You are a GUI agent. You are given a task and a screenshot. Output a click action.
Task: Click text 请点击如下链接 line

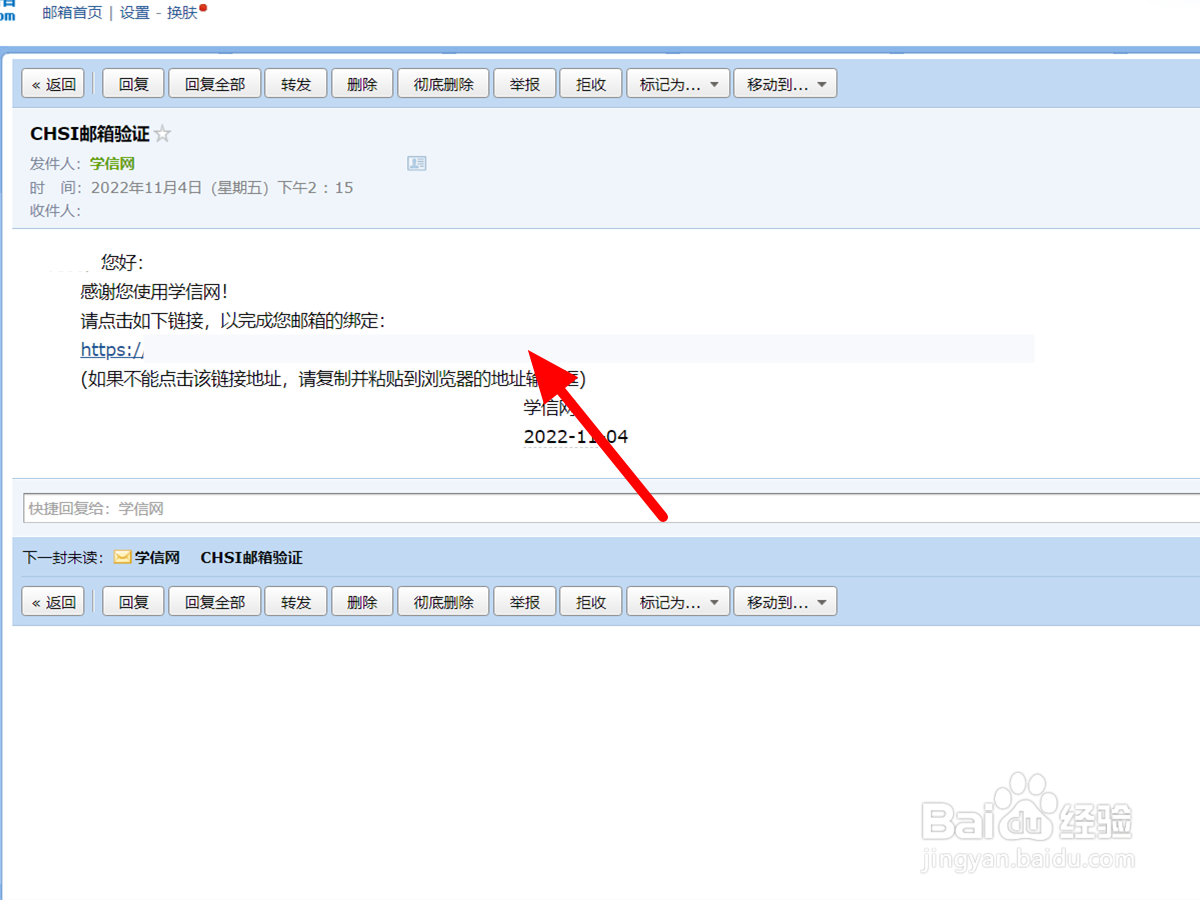pos(233,321)
